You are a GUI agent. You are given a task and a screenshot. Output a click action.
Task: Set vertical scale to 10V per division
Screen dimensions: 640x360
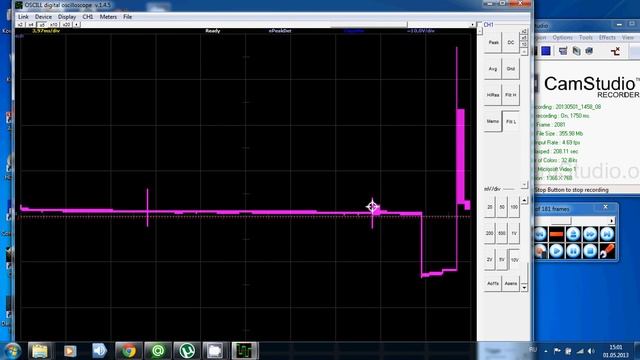tap(514, 260)
